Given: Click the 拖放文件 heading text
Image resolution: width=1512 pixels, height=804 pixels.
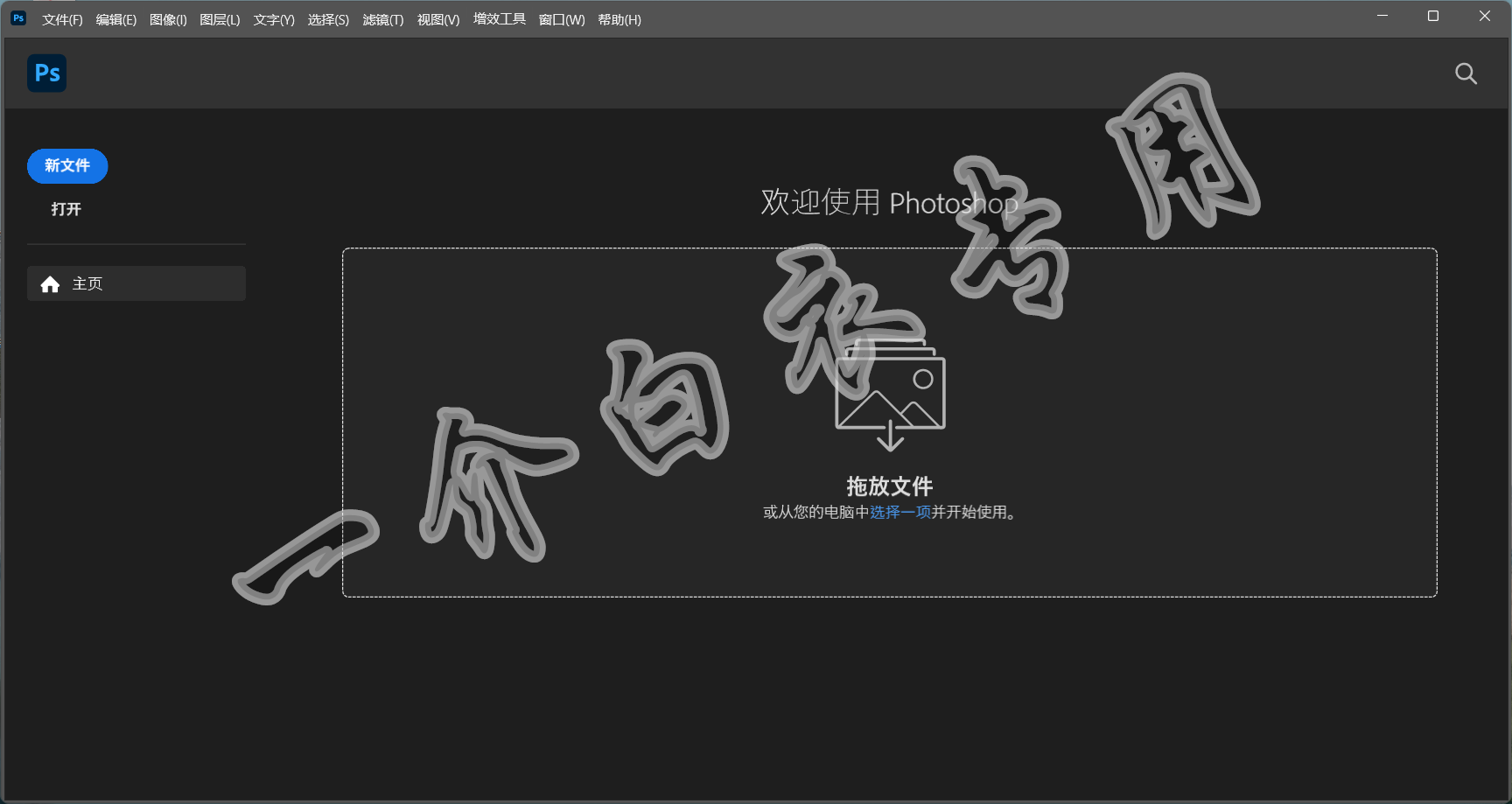Looking at the screenshot, I should pyautogui.click(x=890, y=486).
